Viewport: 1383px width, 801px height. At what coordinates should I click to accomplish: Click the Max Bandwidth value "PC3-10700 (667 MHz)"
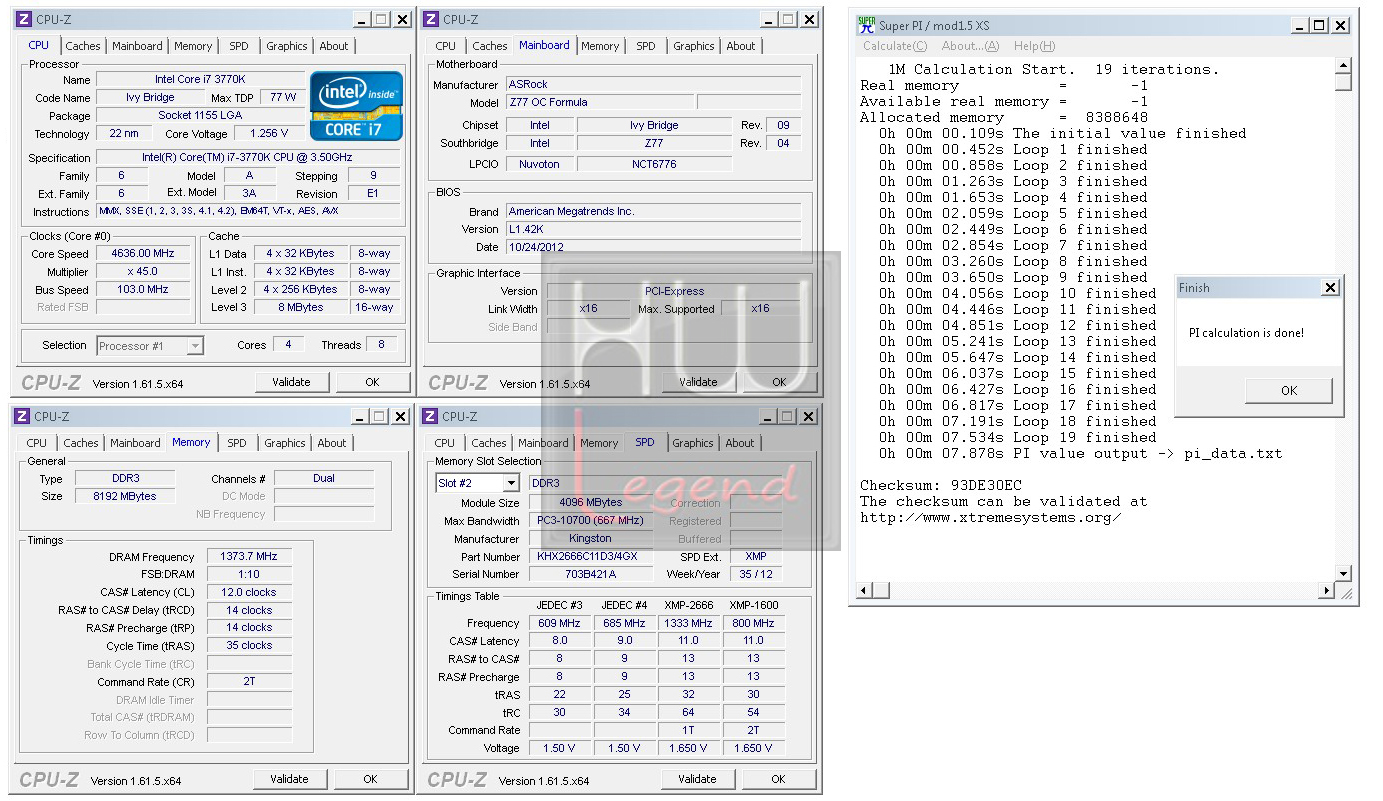(591, 521)
